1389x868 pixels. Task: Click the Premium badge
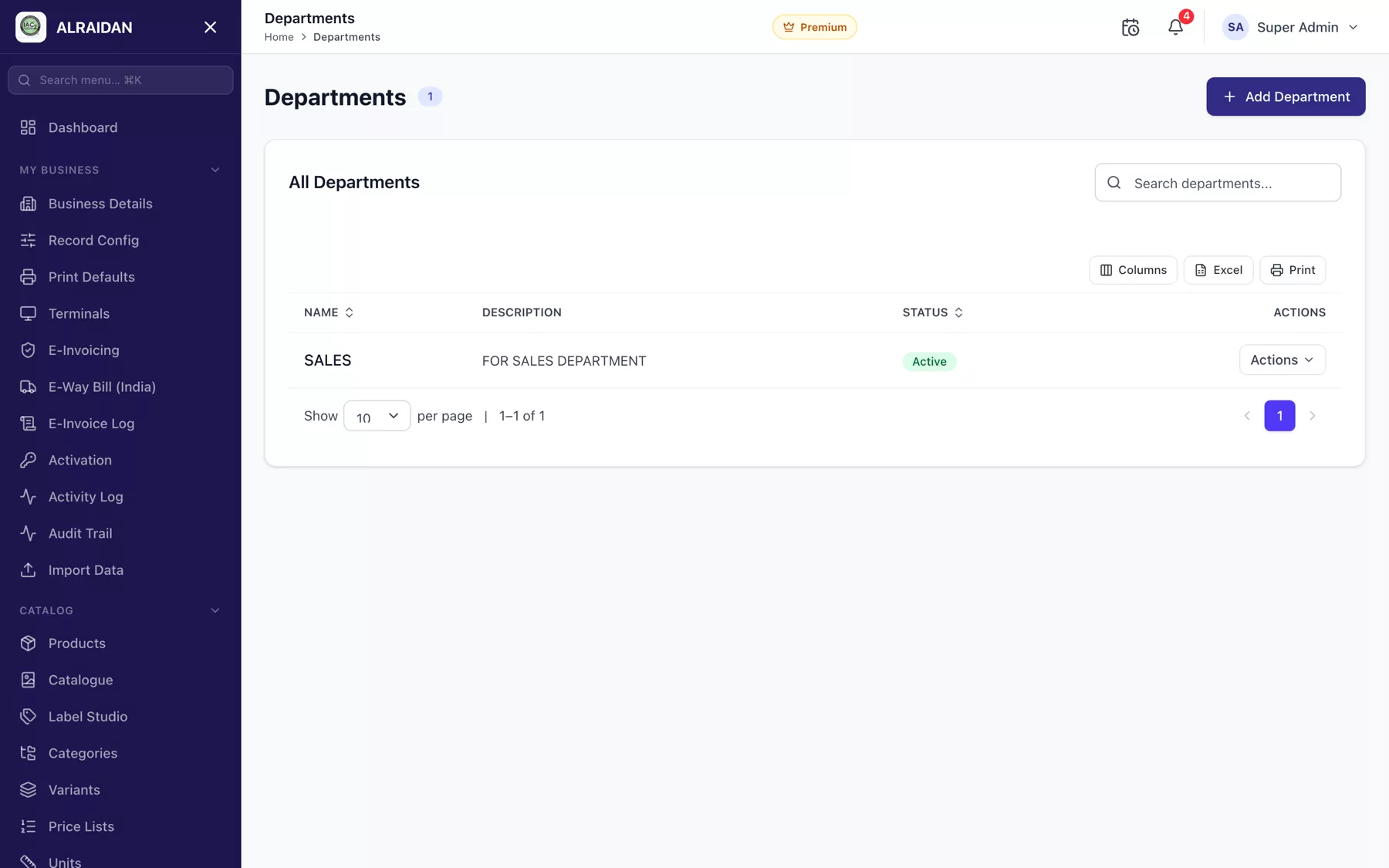click(814, 27)
